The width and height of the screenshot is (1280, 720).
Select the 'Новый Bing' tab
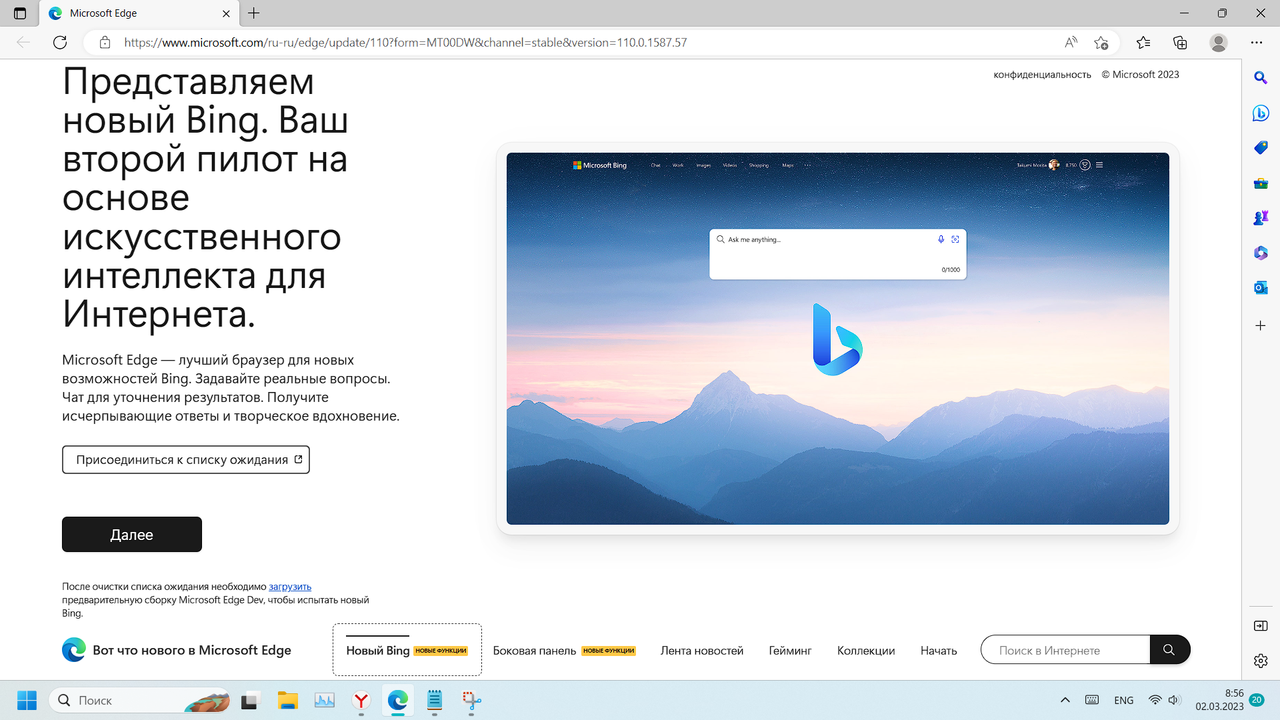[407, 650]
